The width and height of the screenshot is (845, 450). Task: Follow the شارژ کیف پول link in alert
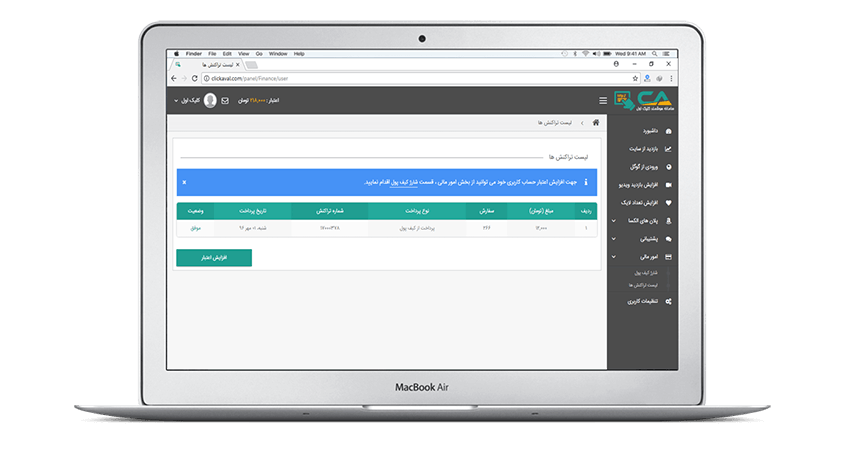pos(404,182)
